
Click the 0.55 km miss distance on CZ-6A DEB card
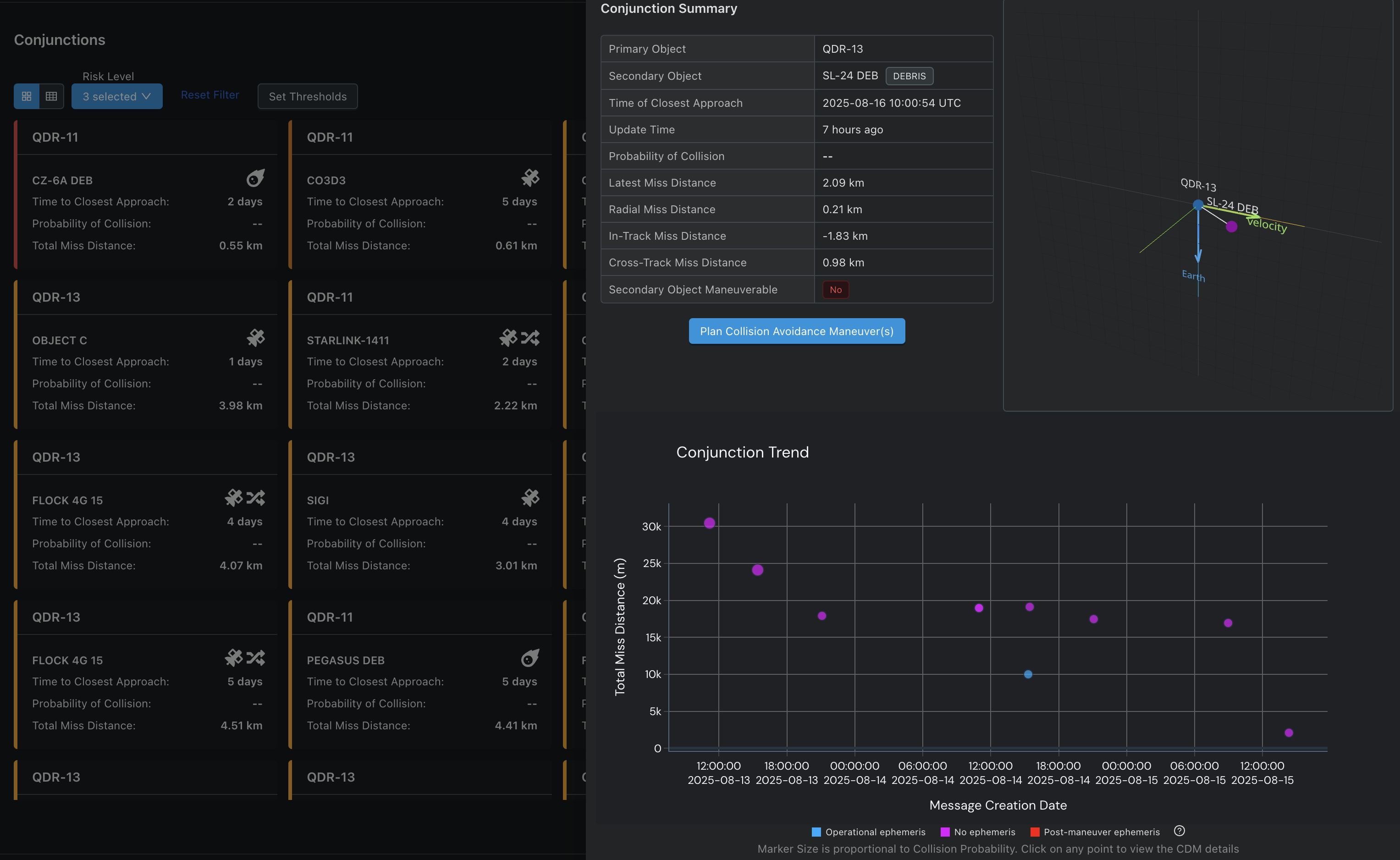point(241,246)
